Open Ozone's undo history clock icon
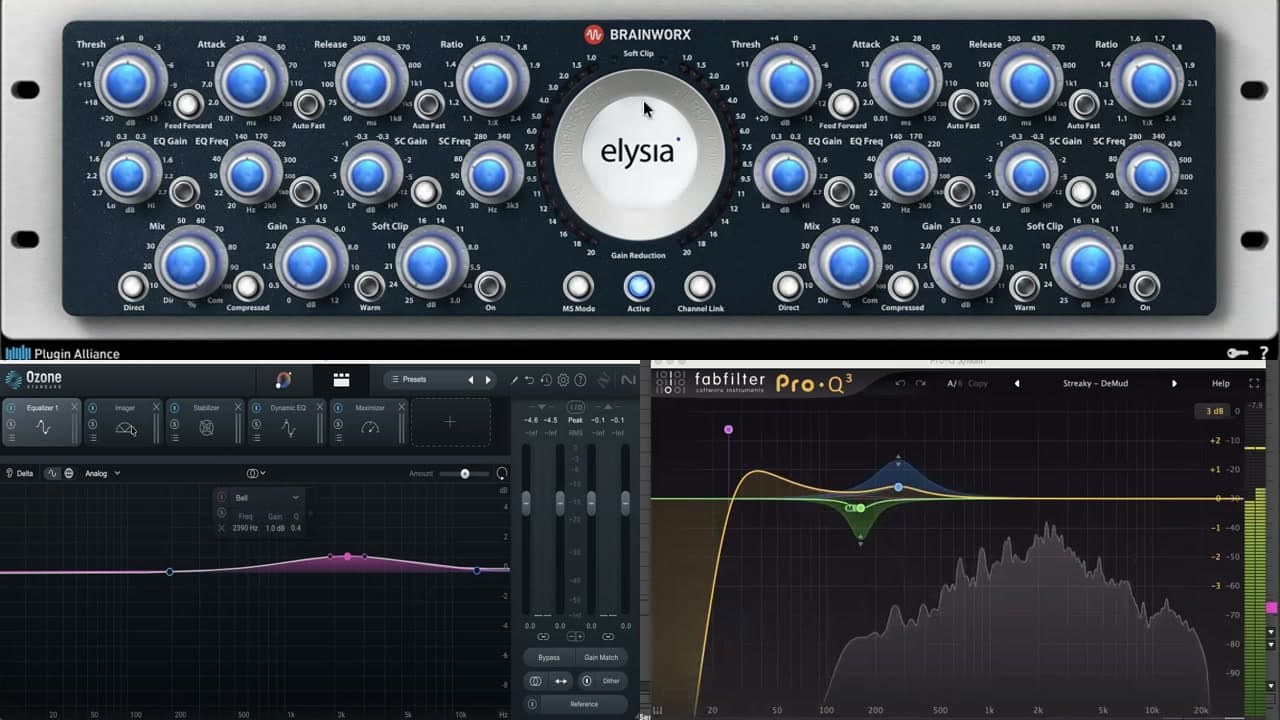1280x720 pixels. pyautogui.click(x=546, y=380)
